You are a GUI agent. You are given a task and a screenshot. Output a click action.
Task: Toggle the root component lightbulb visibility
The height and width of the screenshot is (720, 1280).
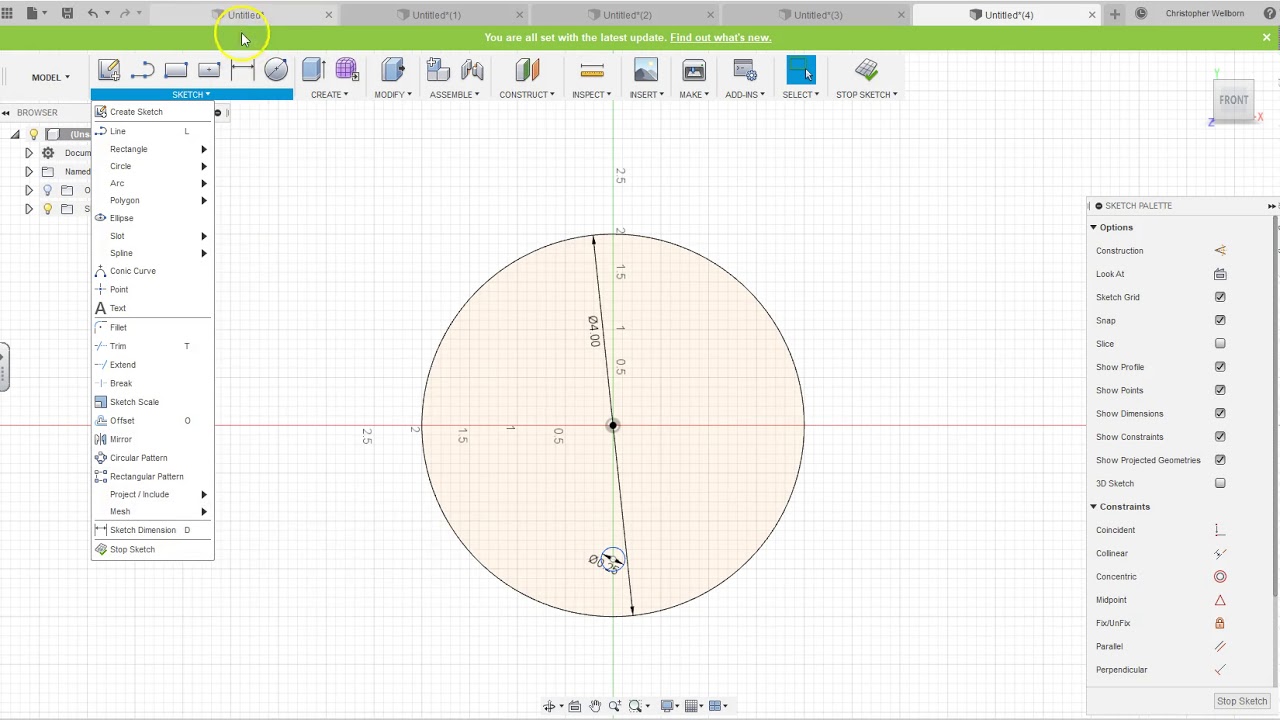[33, 134]
